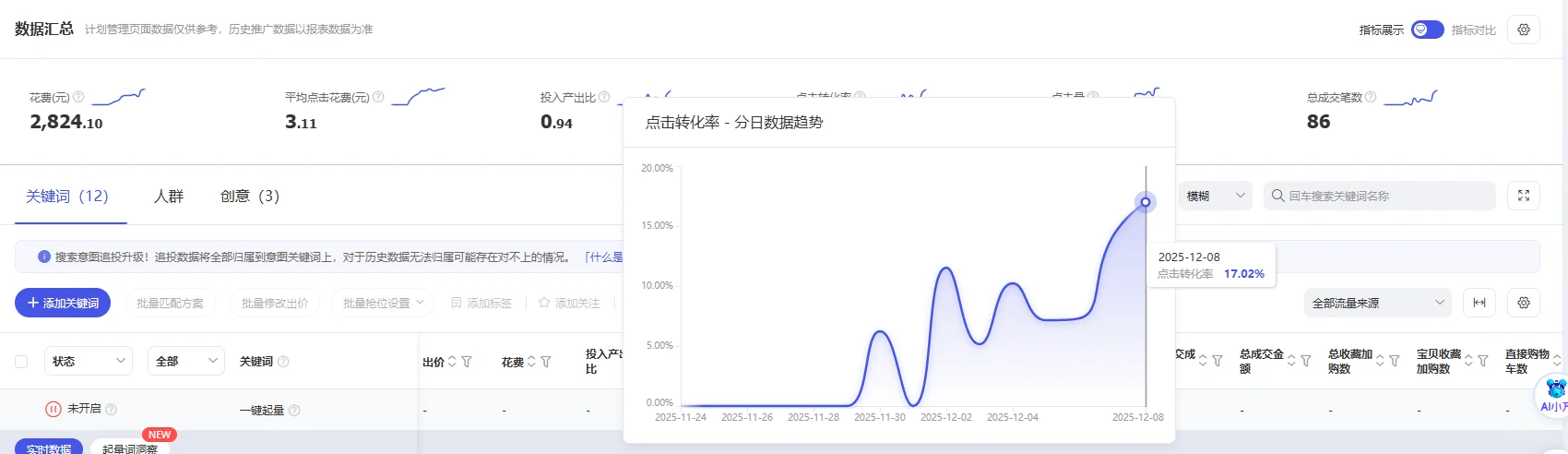The height and width of the screenshot is (454, 1568).
Task: Click the 批量匹配方案 button
Action: [170, 303]
